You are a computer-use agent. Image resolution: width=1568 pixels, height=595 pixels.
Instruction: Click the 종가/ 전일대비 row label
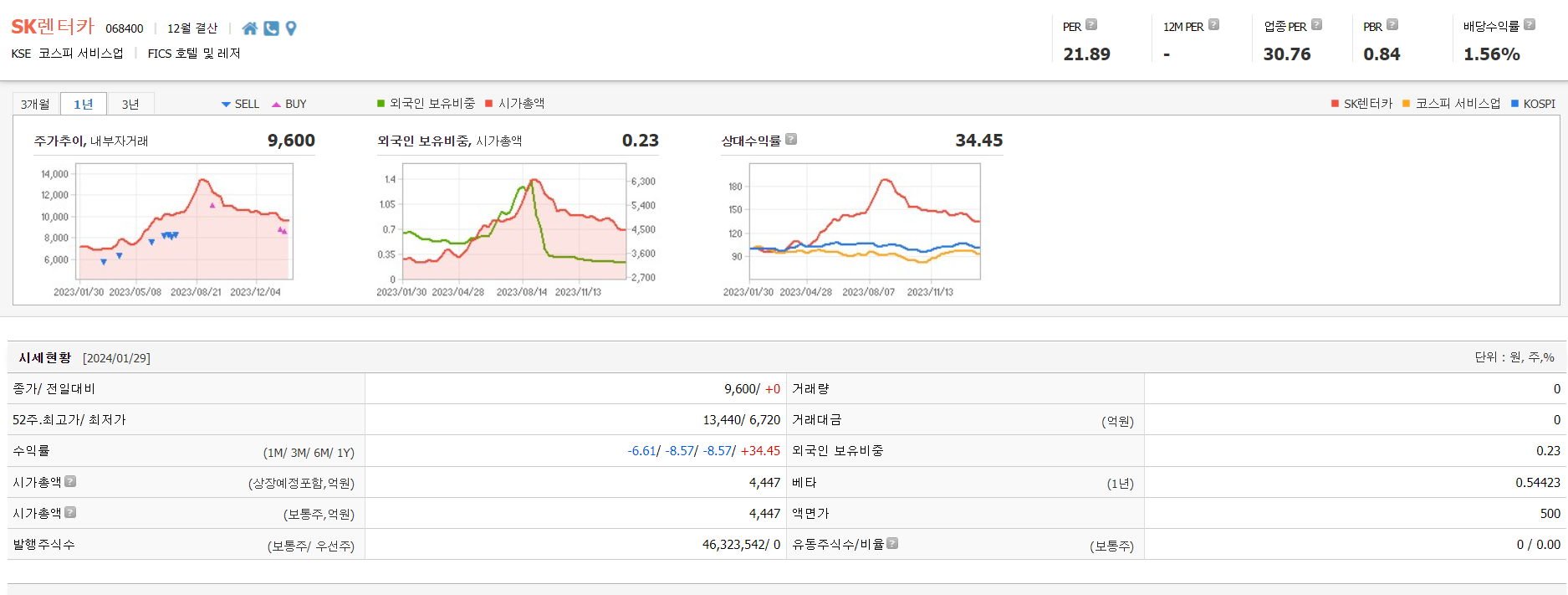[54, 389]
